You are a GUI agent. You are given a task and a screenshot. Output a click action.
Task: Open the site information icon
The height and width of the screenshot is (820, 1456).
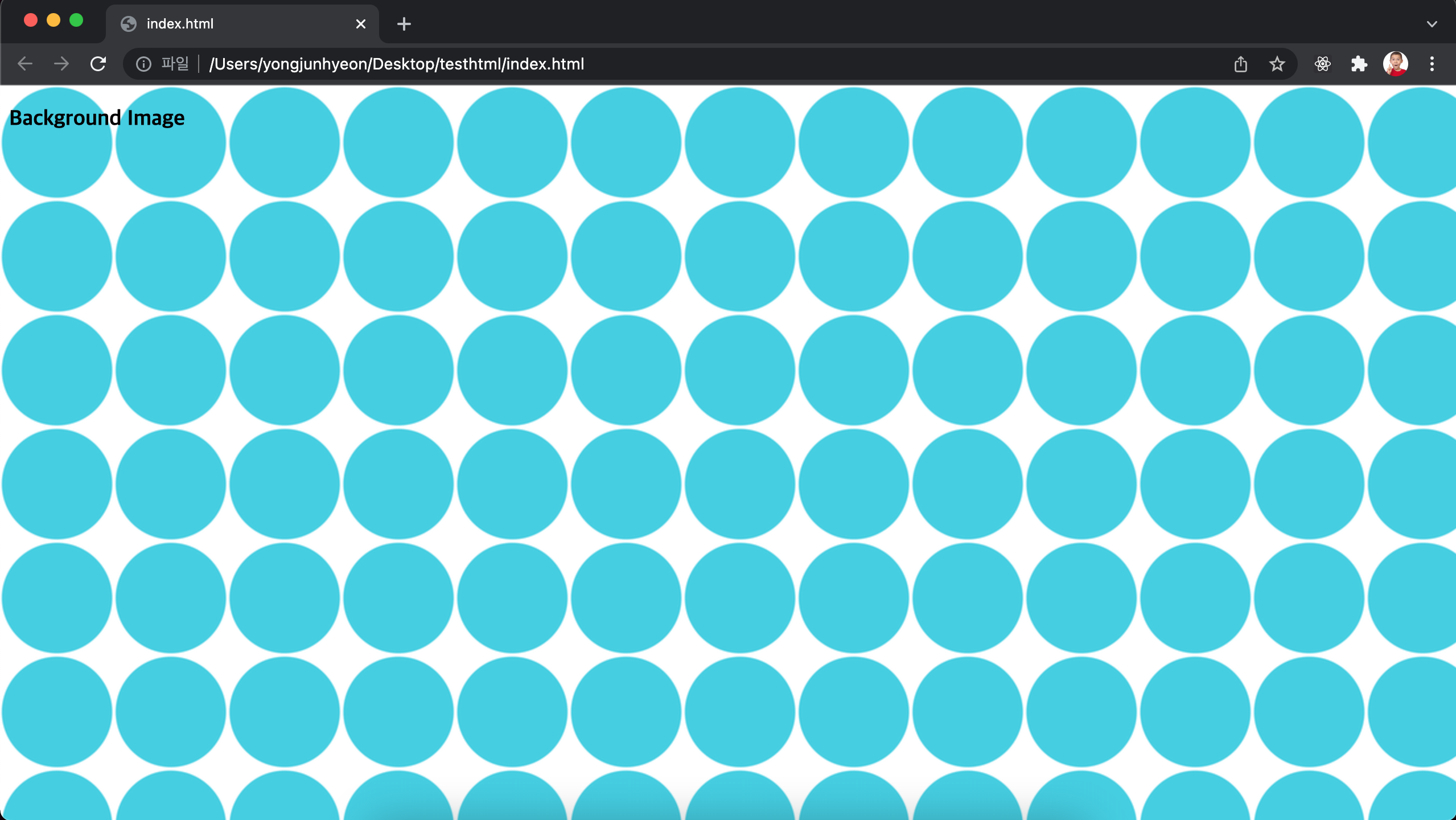[x=143, y=64]
